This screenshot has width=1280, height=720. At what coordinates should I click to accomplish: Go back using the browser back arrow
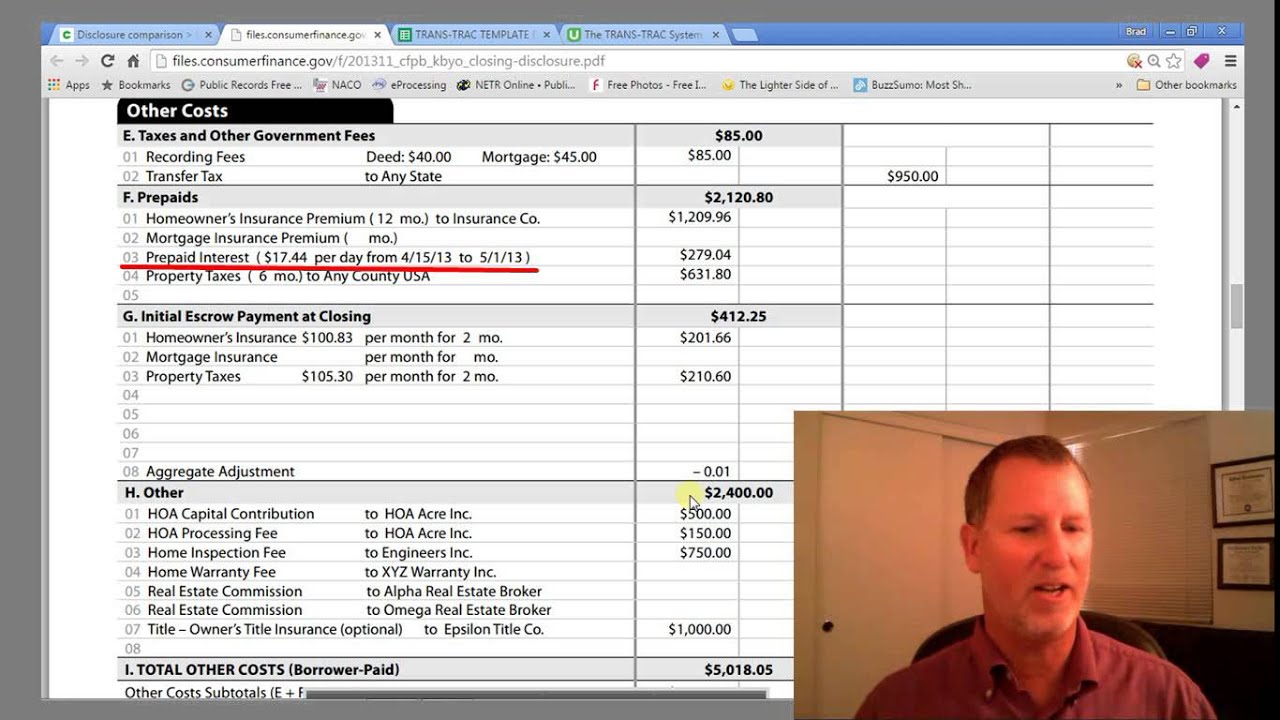pyautogui.click(x=57, y=61)
